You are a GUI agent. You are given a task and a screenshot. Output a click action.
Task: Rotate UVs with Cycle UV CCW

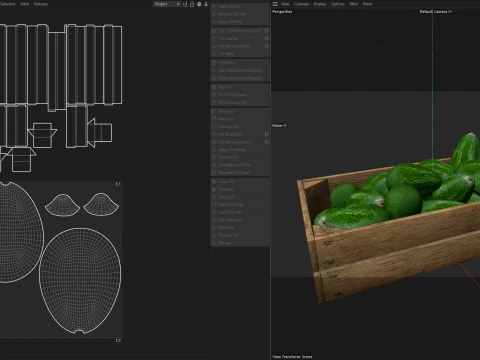pyautogui.click(x=240, y=205)
